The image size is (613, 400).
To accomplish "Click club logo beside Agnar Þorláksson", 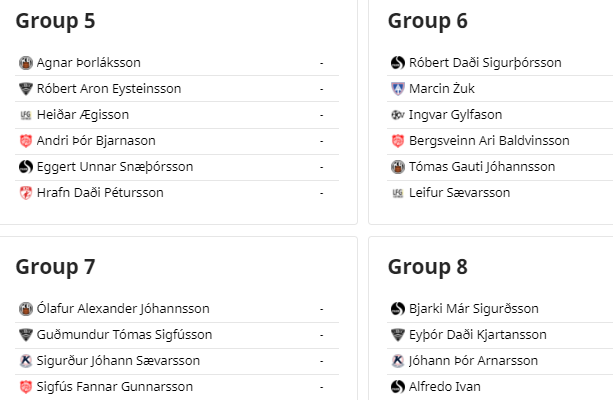I will click(26, 63).
